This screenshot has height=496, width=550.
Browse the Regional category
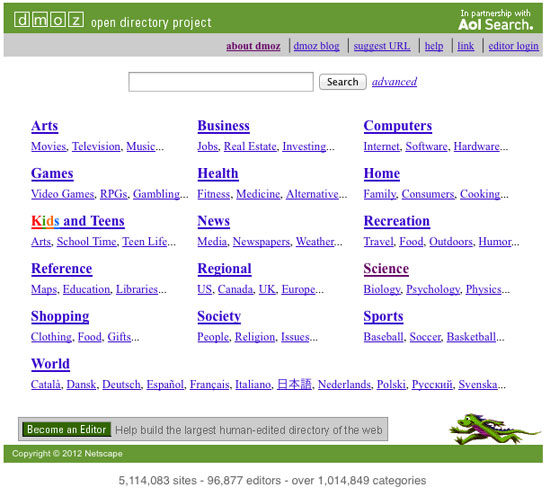224,269
